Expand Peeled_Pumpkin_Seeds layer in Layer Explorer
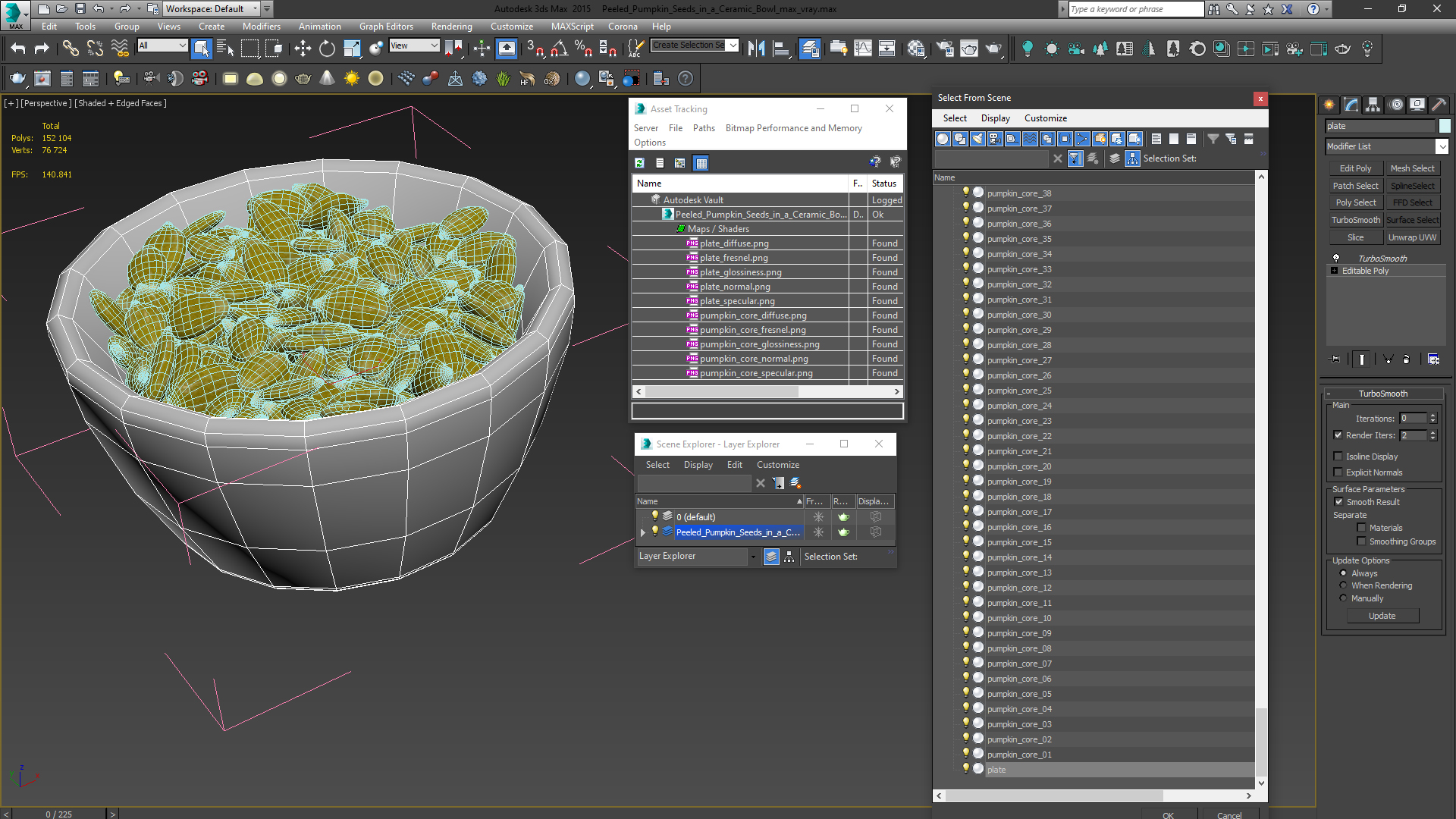 tap(643, 532)
